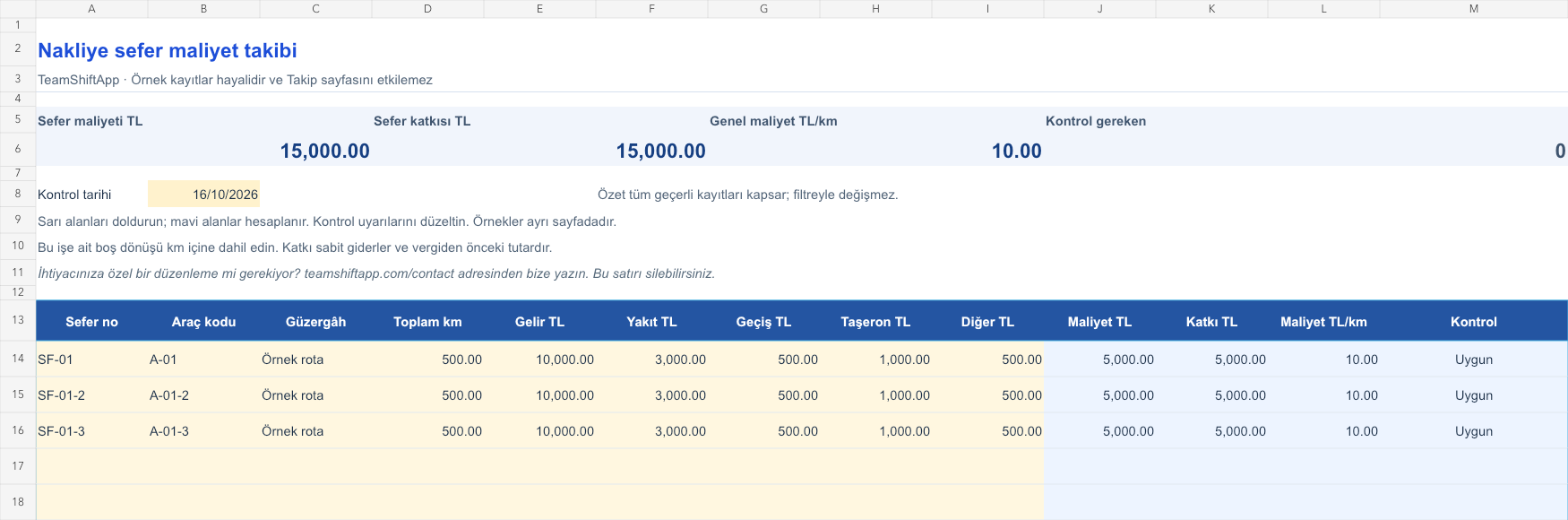
Task: Select 'Örnek rota' cell in SF-01-2 row
Action: tap(315, 395)
